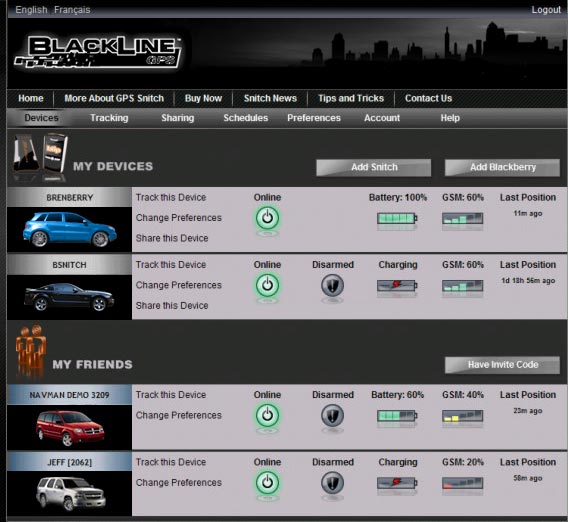Click the BSNITCH device name header

pos(69,265)
